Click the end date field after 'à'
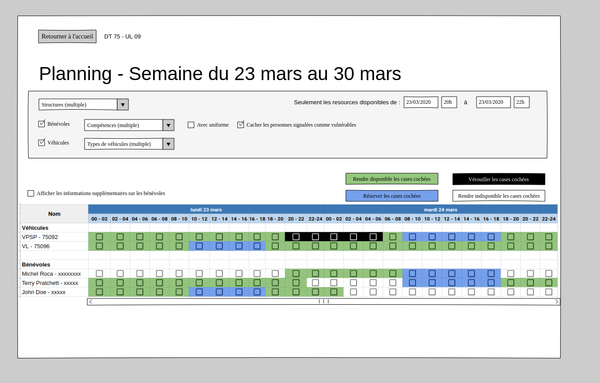Image resolution: width=600 pixels, height=383 pixels. click(x=493, y=103)
